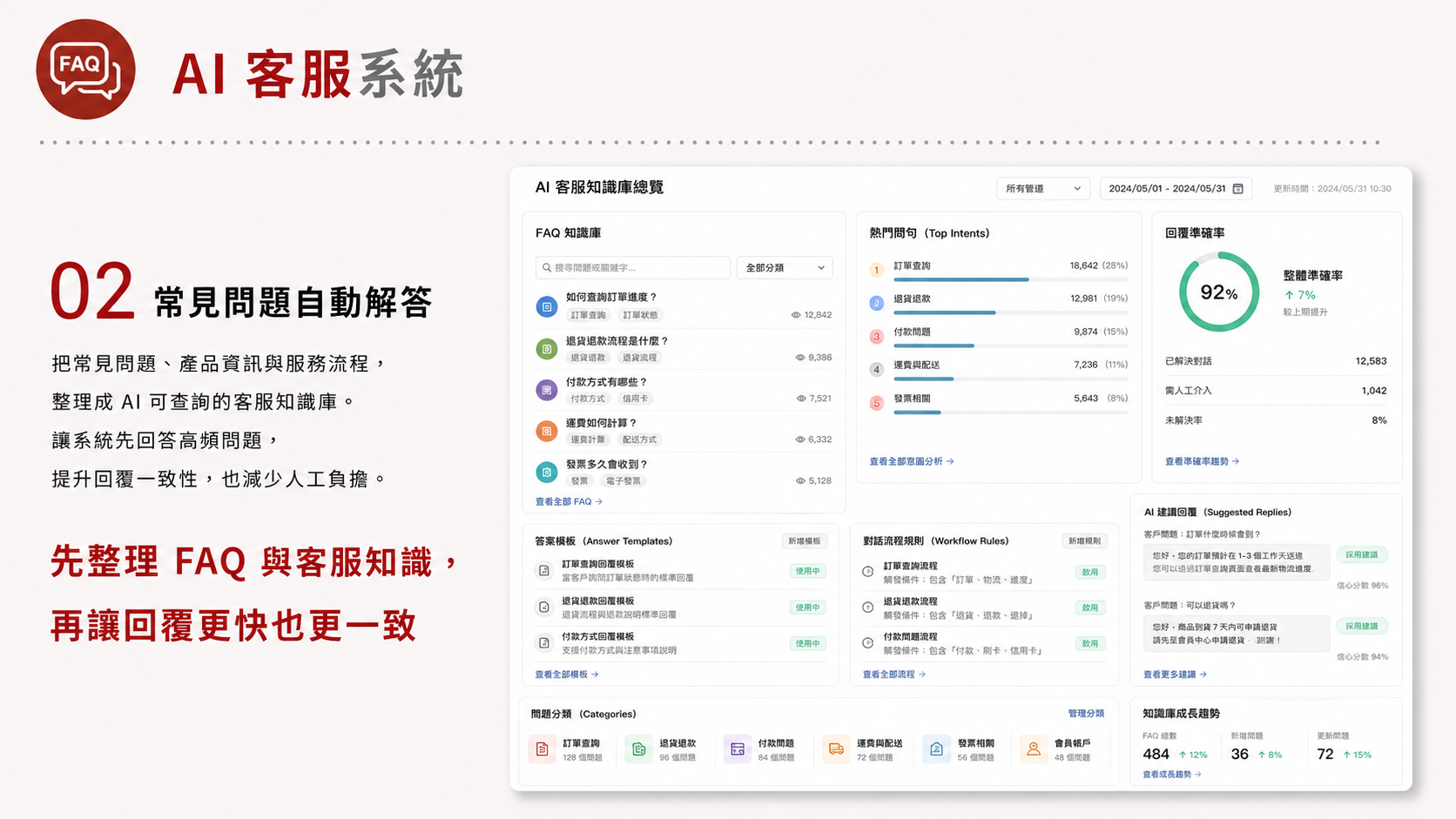The height and width of the screenshot is (819, 1456).
Task: Open the 查看成長趨勢 link
Action: [x=1172, y=775]
